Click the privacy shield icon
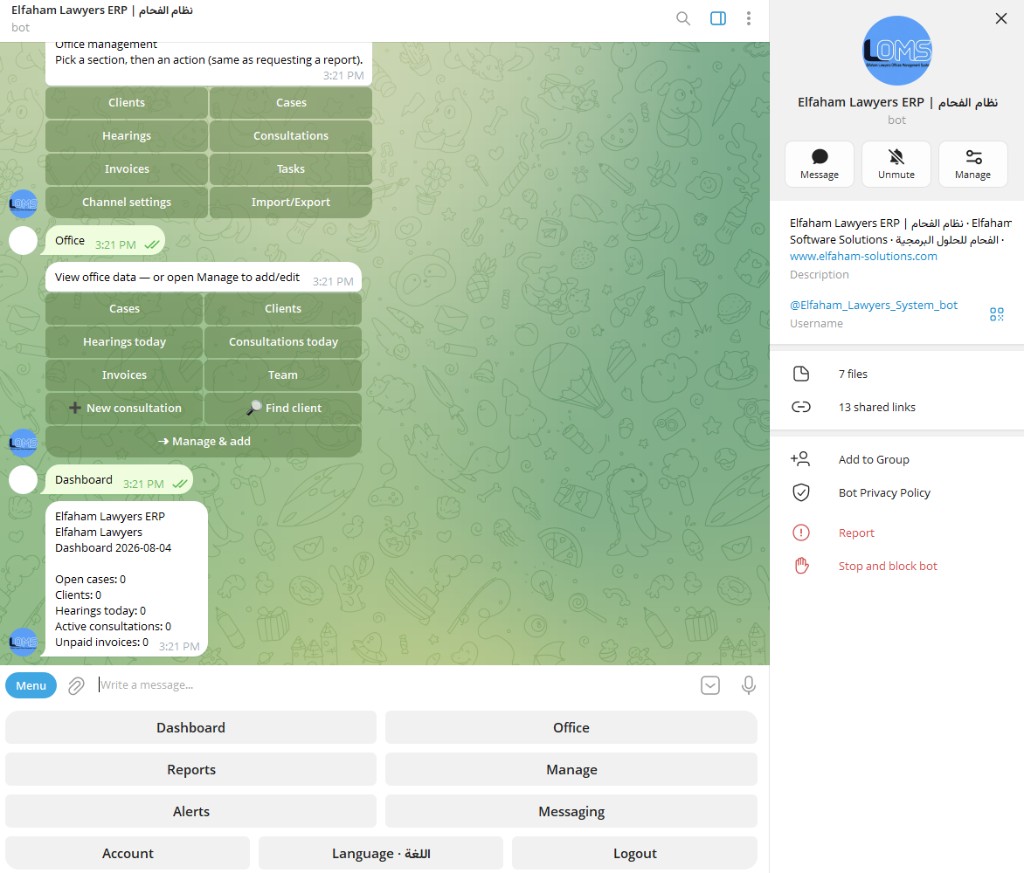 (801, 492)
